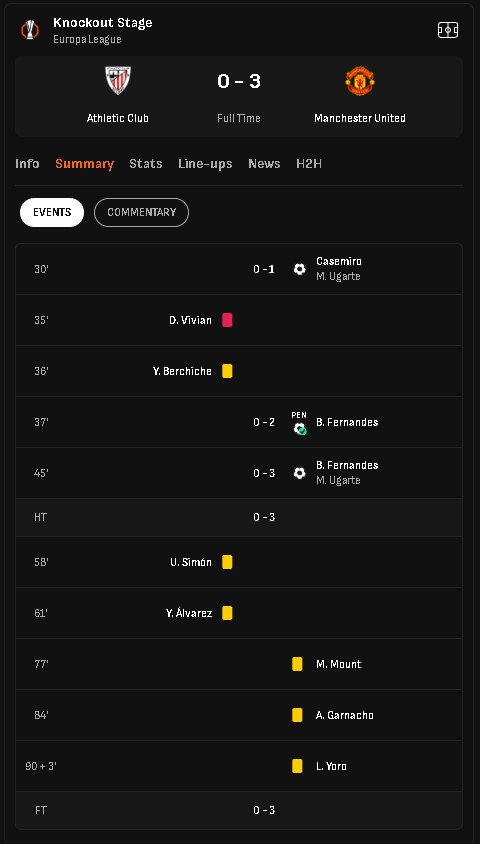Image resolution: width=480 pixels, height=844 pixels.
Task: Open the football pitch view icon
Action: pyautogui.click(x=448, y=30)
